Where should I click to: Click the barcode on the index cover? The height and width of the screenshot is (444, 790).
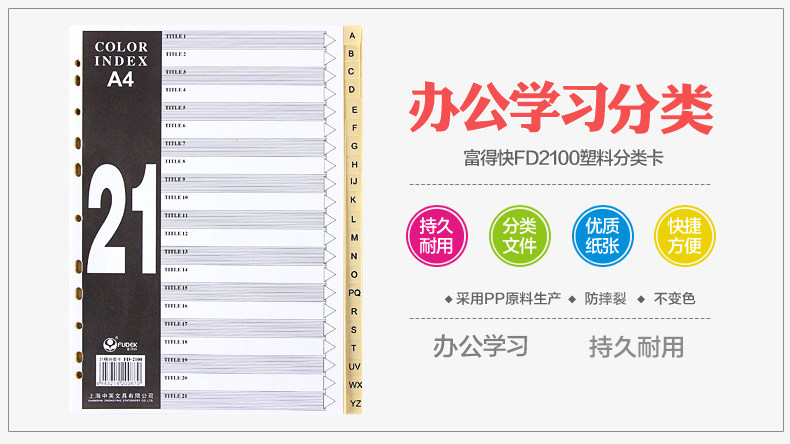click(x=120, y=372)
